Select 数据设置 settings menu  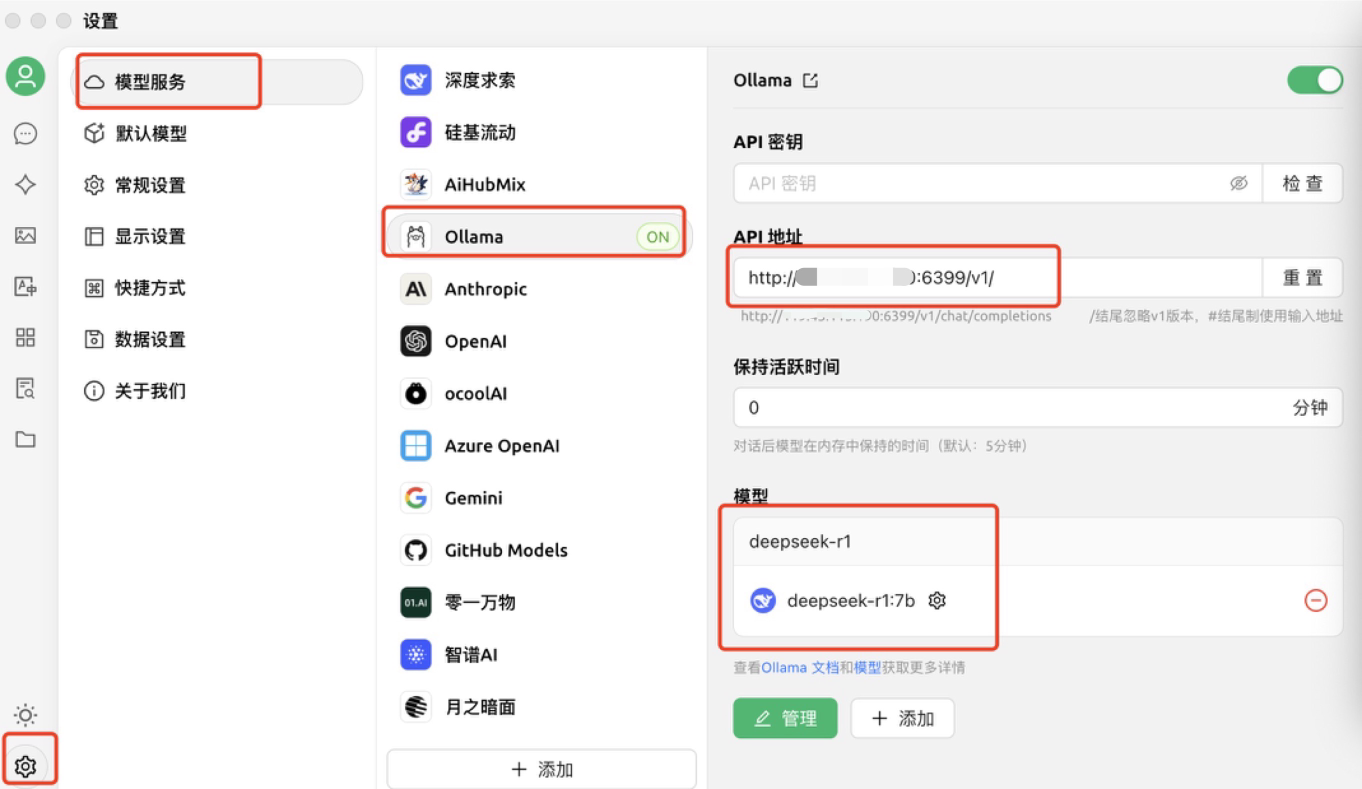tap(219, 340)
